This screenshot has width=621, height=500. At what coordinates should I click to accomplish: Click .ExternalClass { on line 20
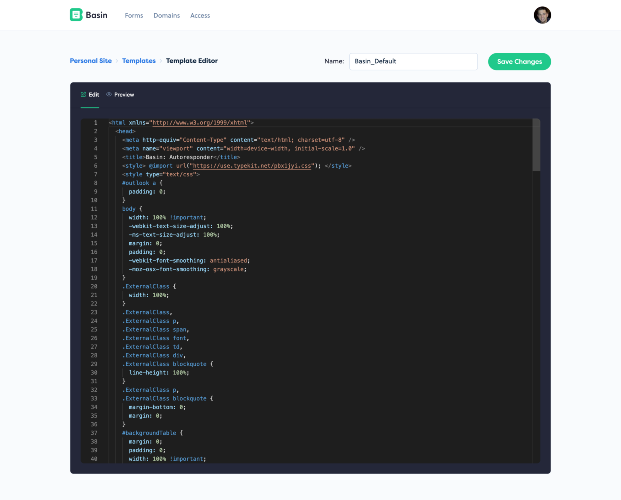[x=149, y=286]
